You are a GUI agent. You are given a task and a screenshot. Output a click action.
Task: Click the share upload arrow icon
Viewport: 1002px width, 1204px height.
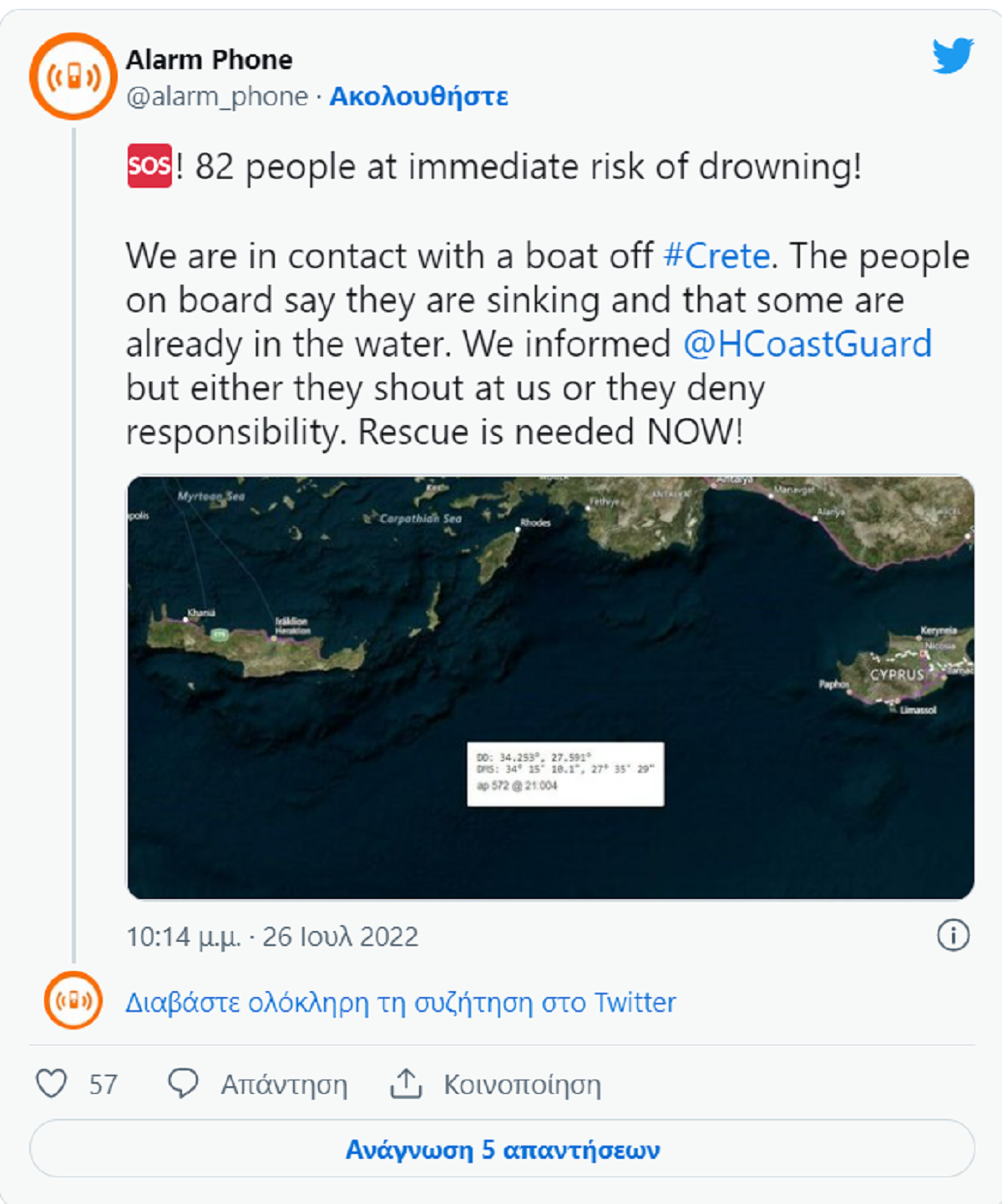406,1084
